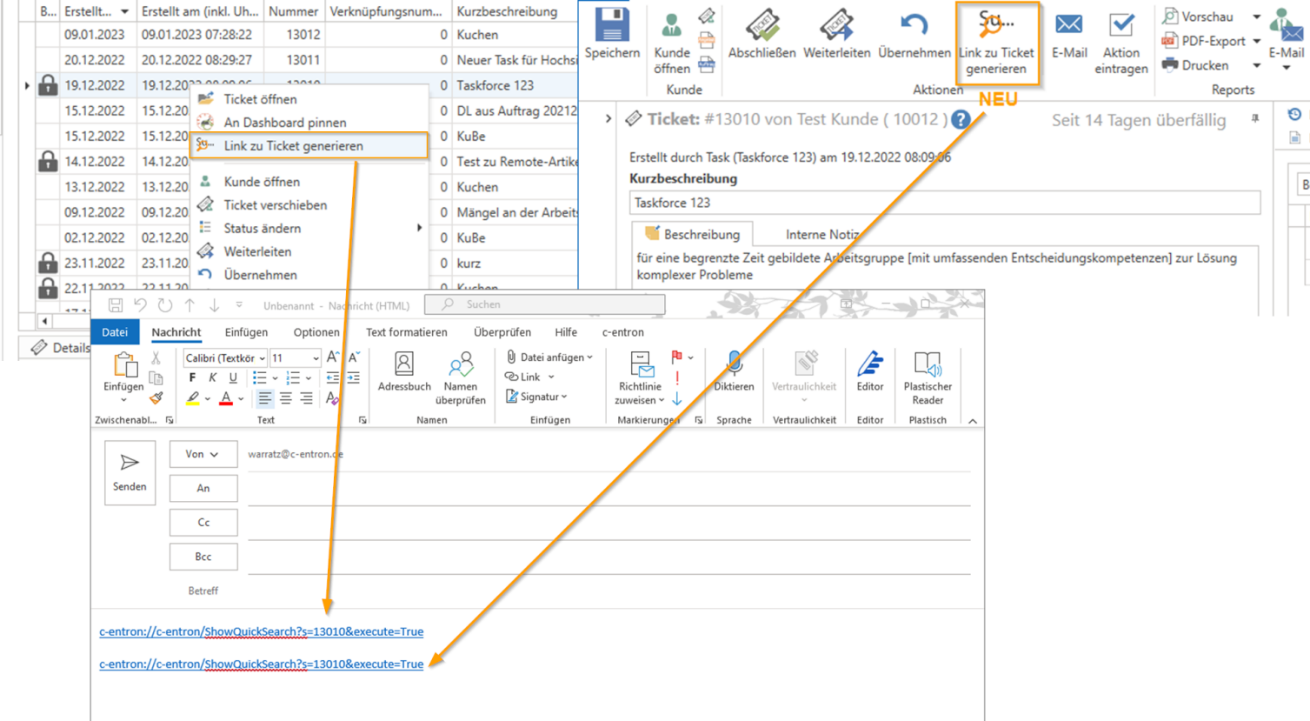Screen dimensions: 1310x721
Task: Click the font color red A swatch
Action: click(226, 398)
